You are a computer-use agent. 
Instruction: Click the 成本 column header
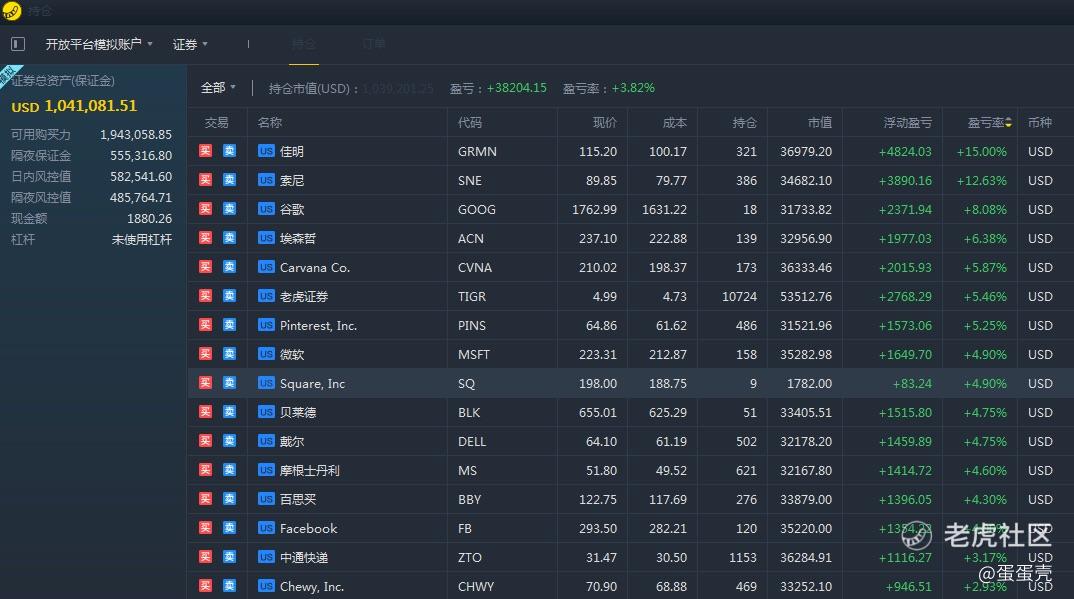675,123
